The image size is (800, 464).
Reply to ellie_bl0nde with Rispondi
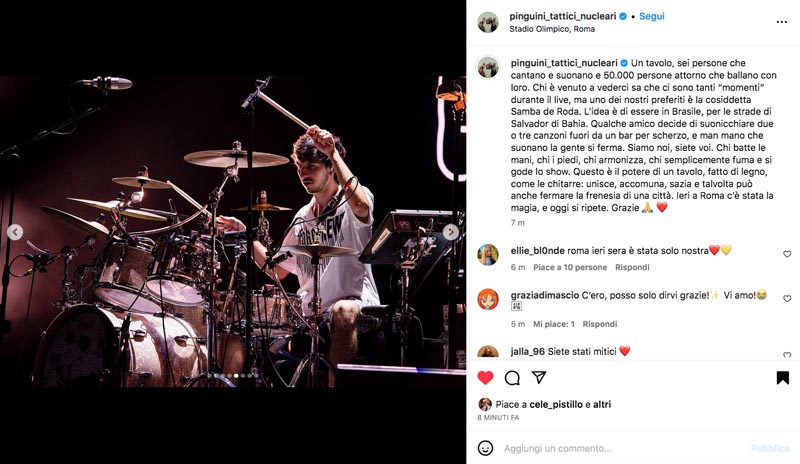[x=632, y=267]
